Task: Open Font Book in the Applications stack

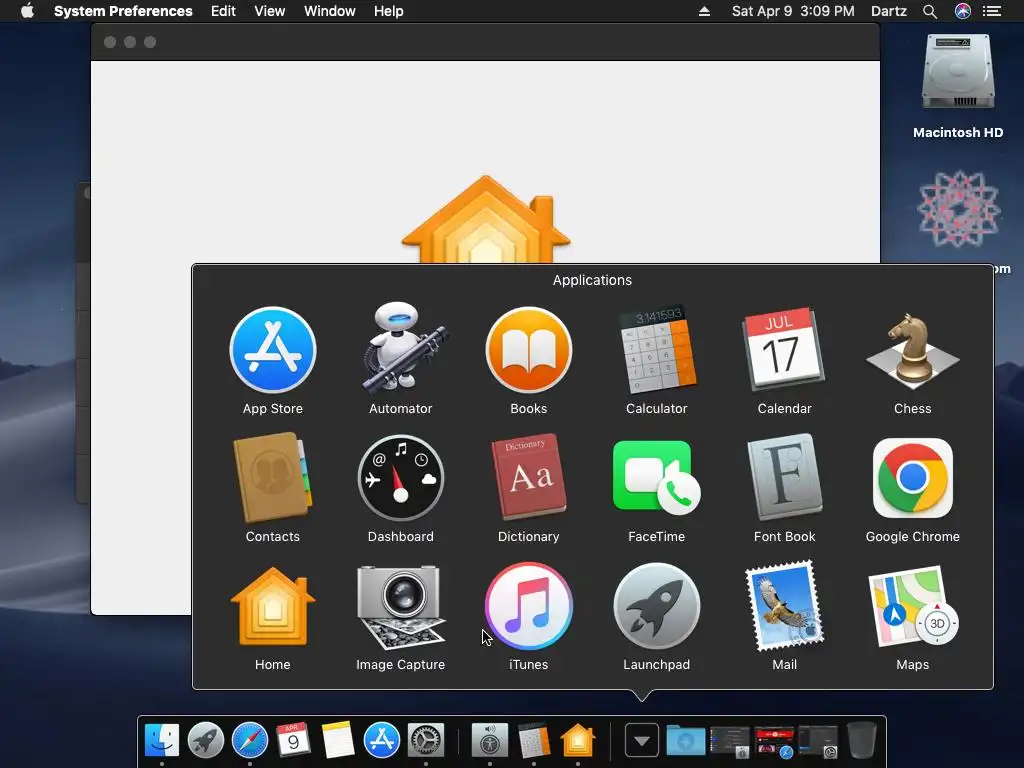Action: click(x=784, y=478)
